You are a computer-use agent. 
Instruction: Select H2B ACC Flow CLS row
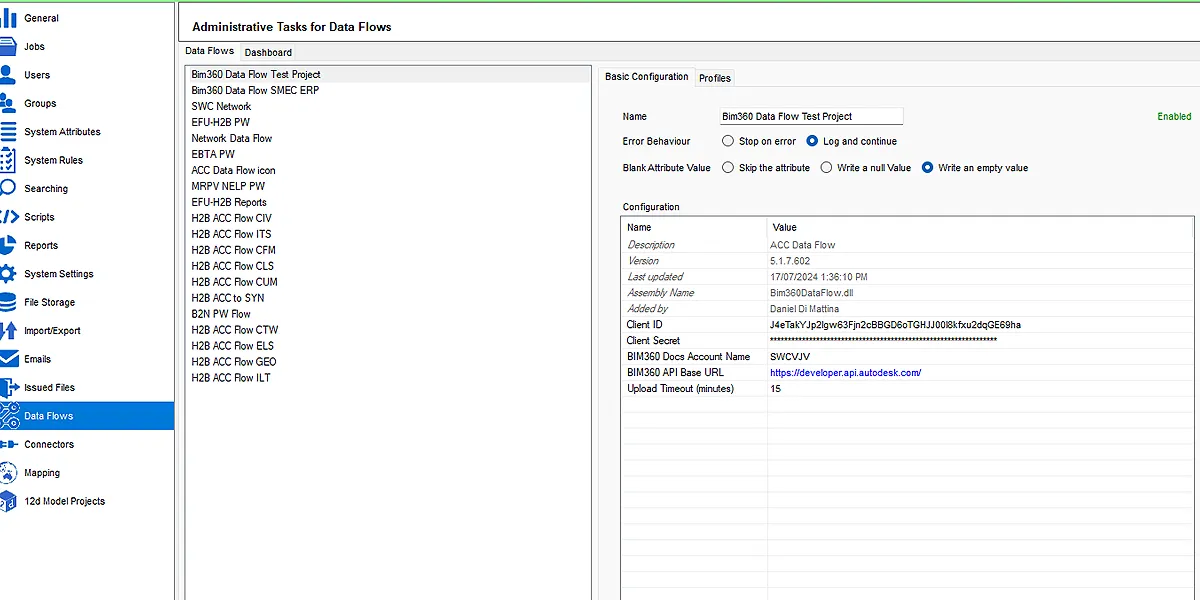(x=388, y=266)
